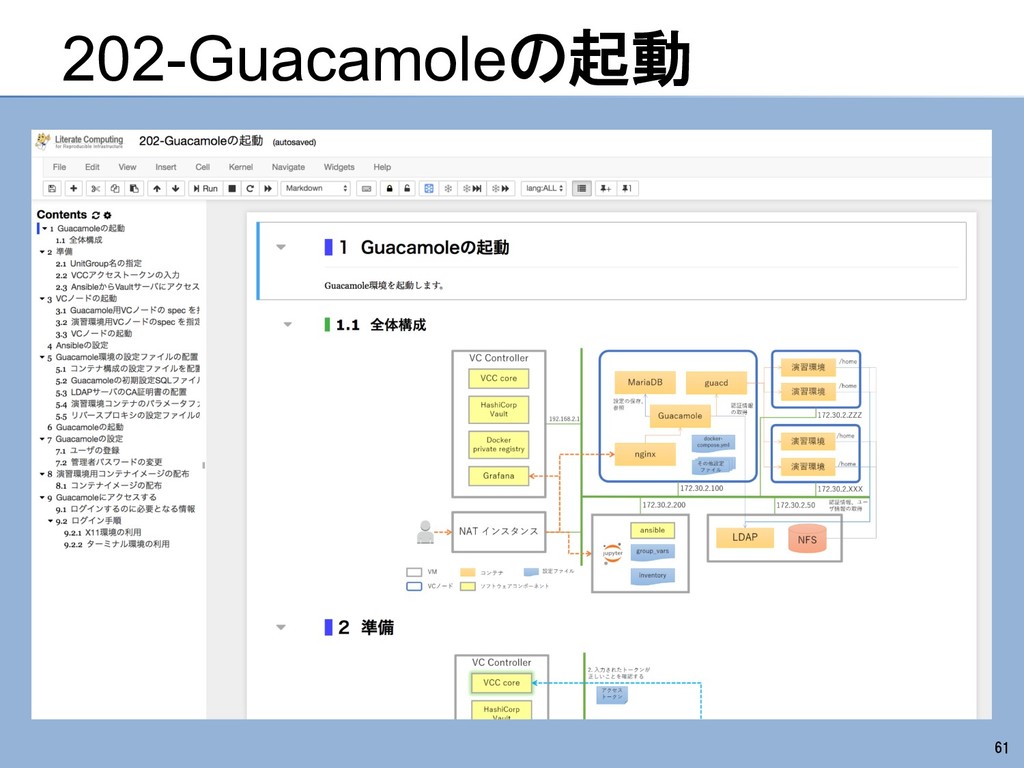Collapse heading cell 1 Guacamoleの起動
The width and height of the screenshot is (1024, 768).
[x=281, y=248]
